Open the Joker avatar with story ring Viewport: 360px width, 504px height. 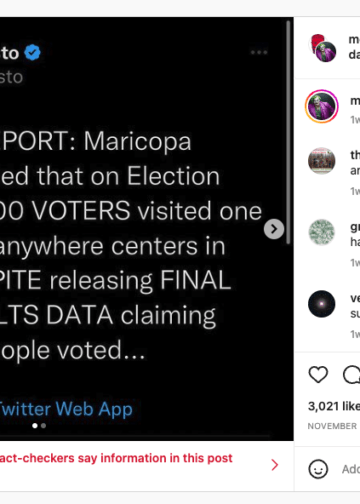[x=322, y=106]
